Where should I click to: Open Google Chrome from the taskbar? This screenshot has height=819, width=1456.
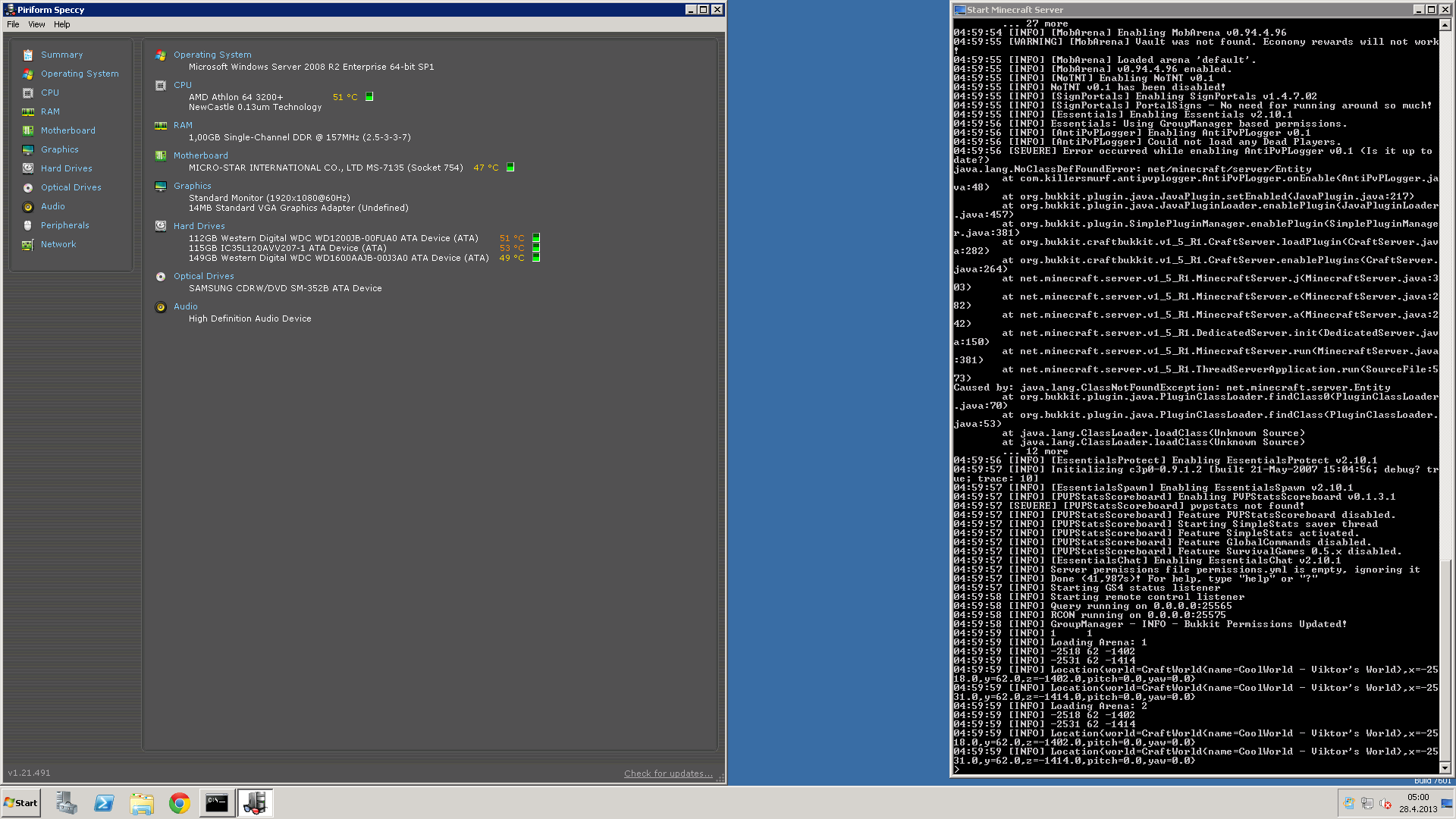tap(180, 803)
